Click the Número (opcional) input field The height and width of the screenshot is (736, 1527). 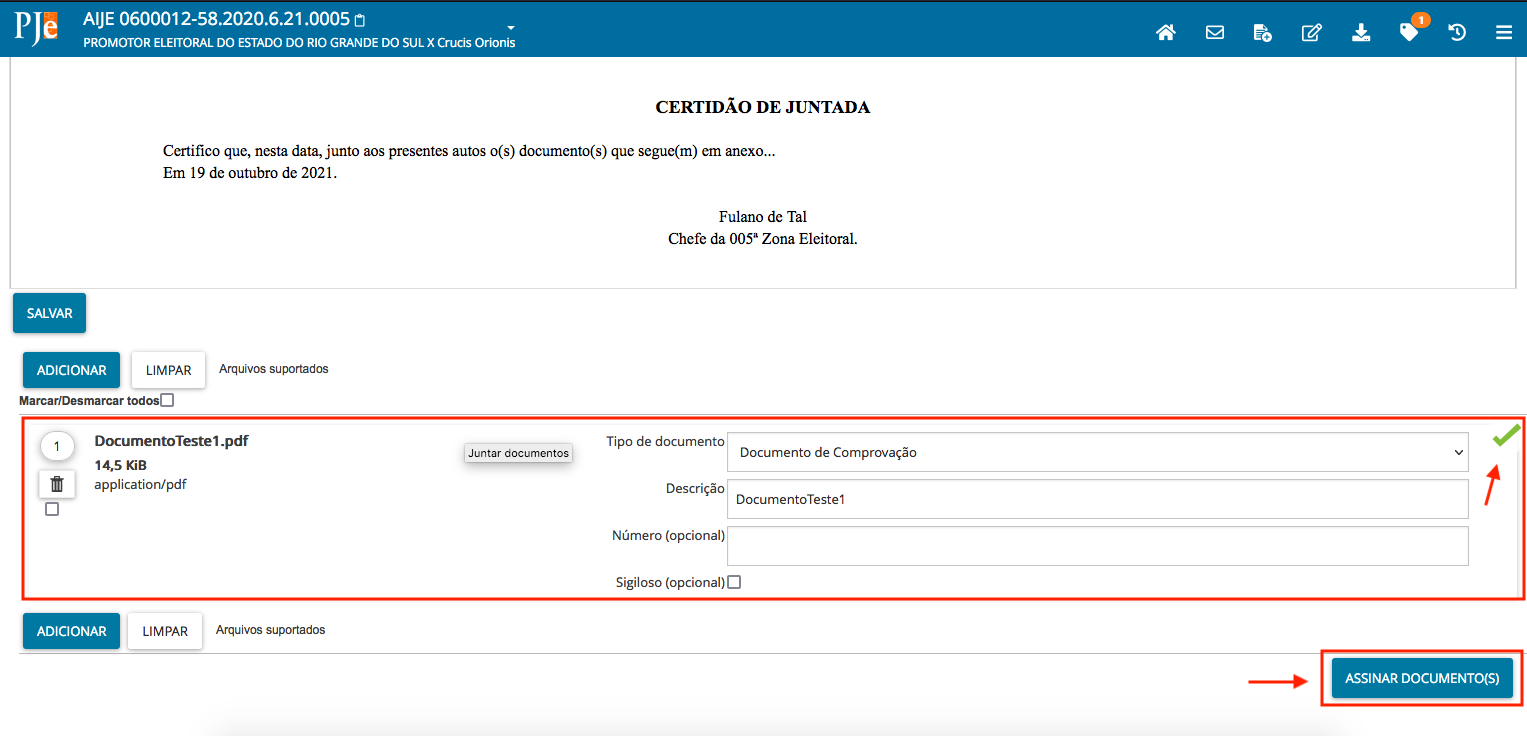click(1097, 546)
